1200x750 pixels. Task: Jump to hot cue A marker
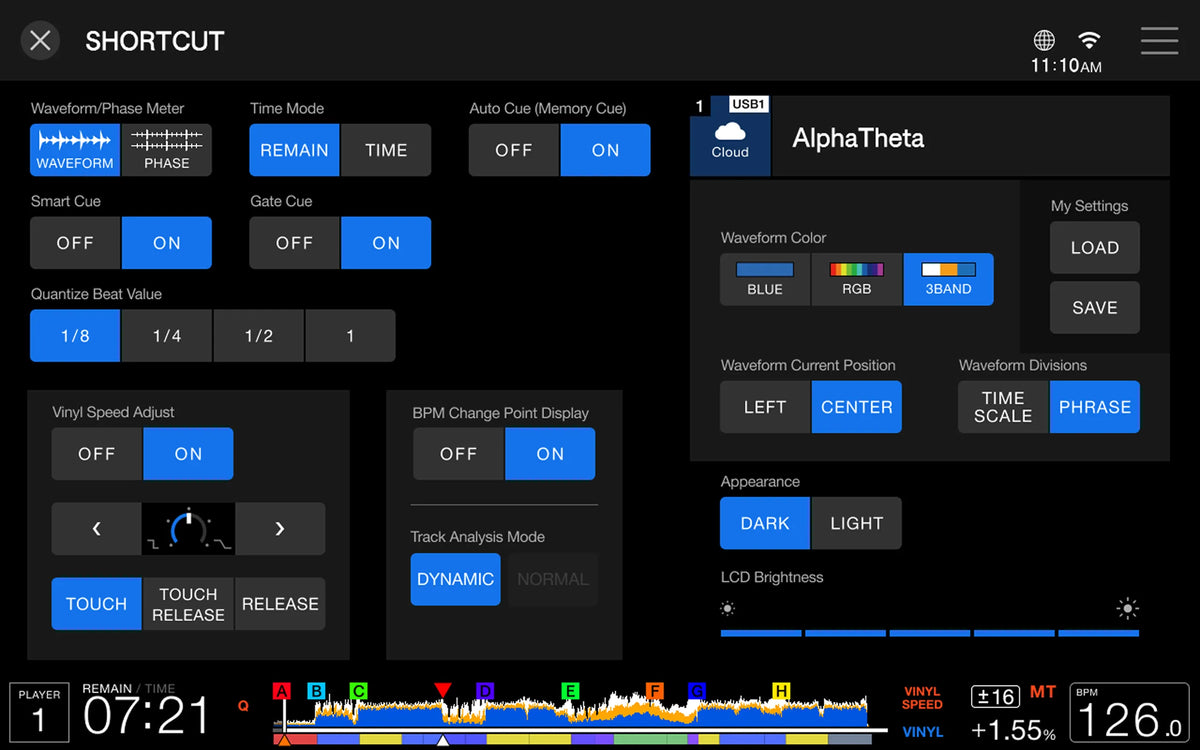[x=282, y=691]
